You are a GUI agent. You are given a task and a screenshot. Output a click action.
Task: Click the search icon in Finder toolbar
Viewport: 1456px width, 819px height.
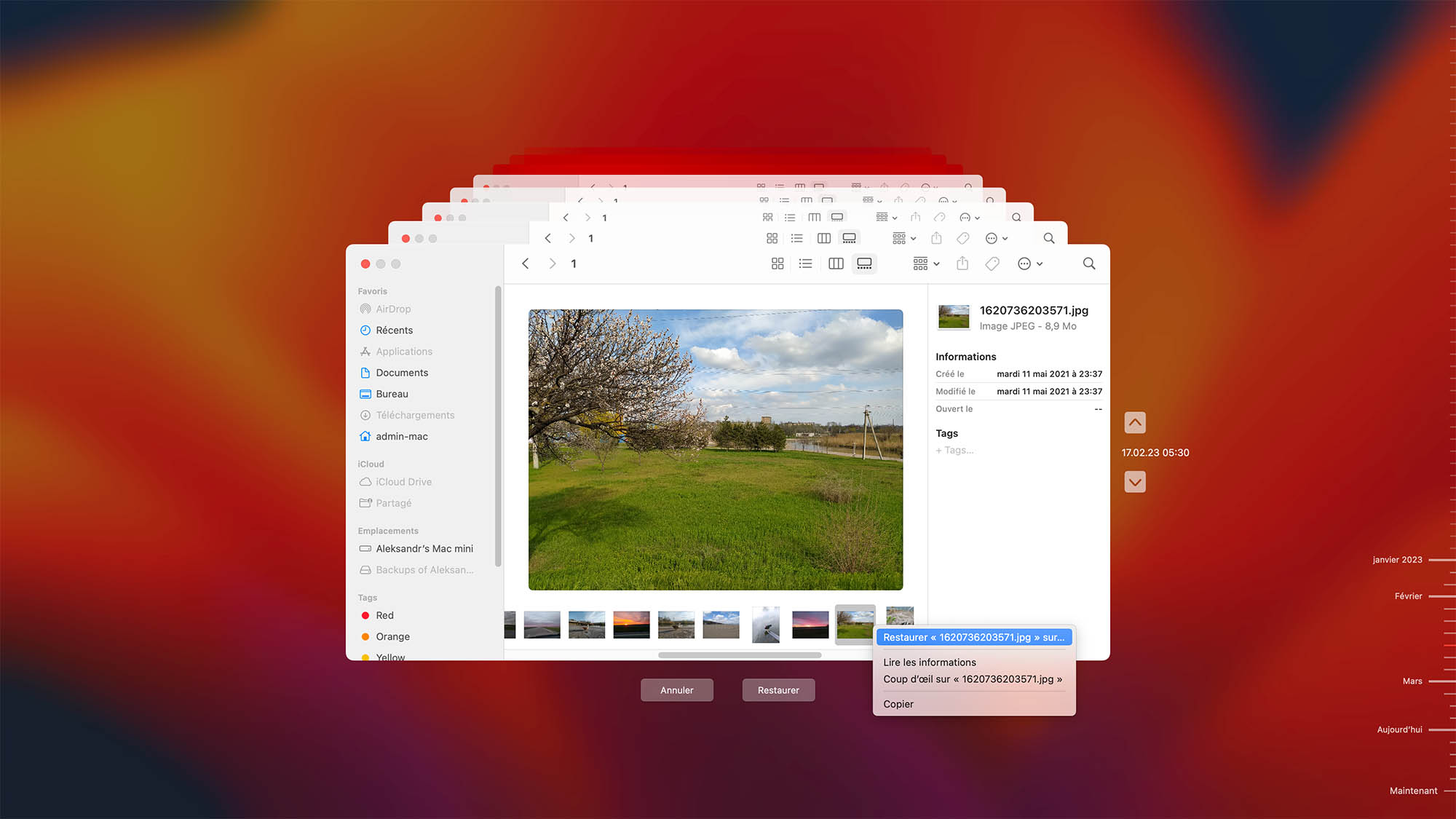coord(1089,264)
